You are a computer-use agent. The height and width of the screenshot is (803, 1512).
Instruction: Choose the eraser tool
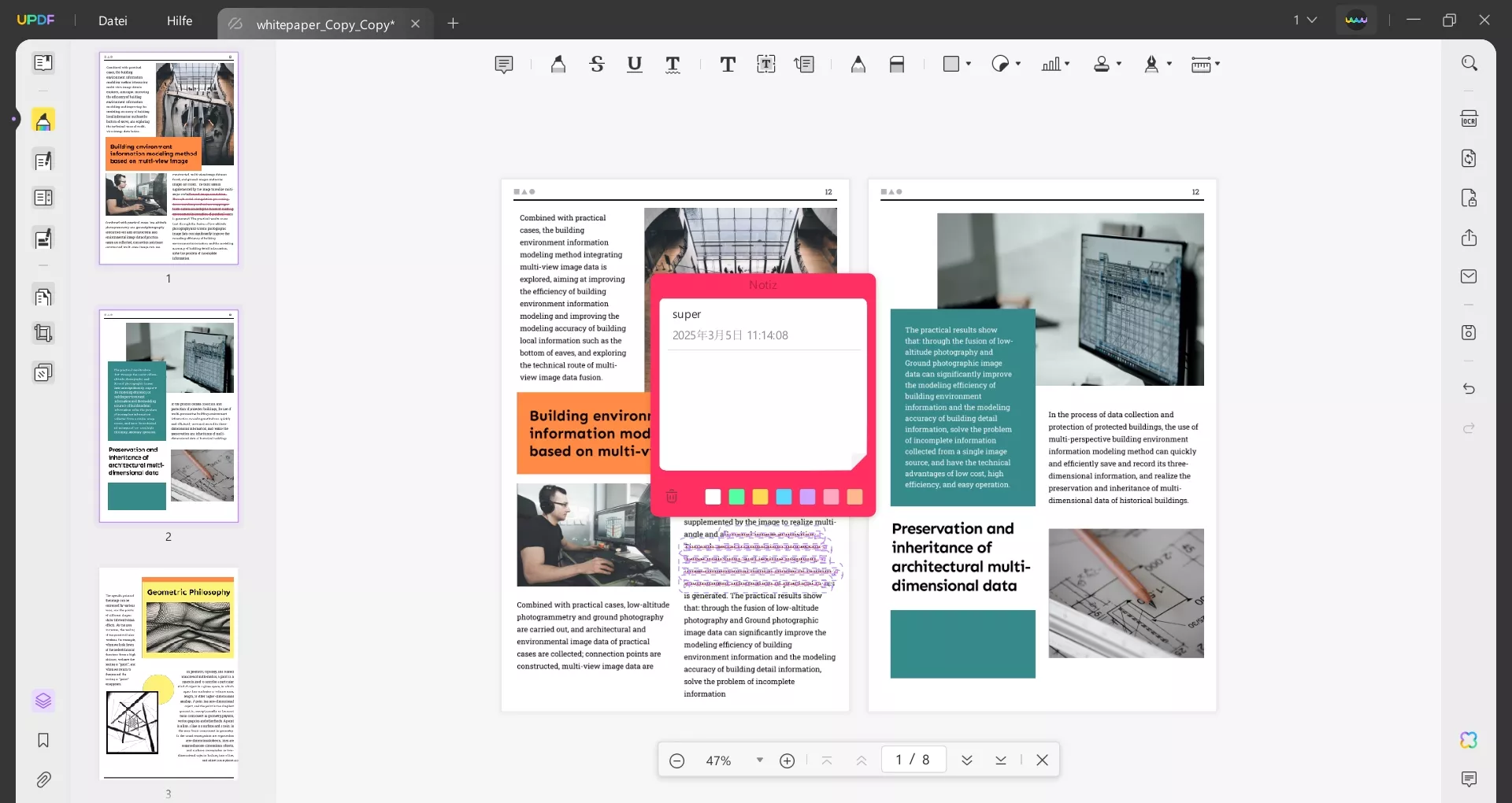tap(897, 65)
